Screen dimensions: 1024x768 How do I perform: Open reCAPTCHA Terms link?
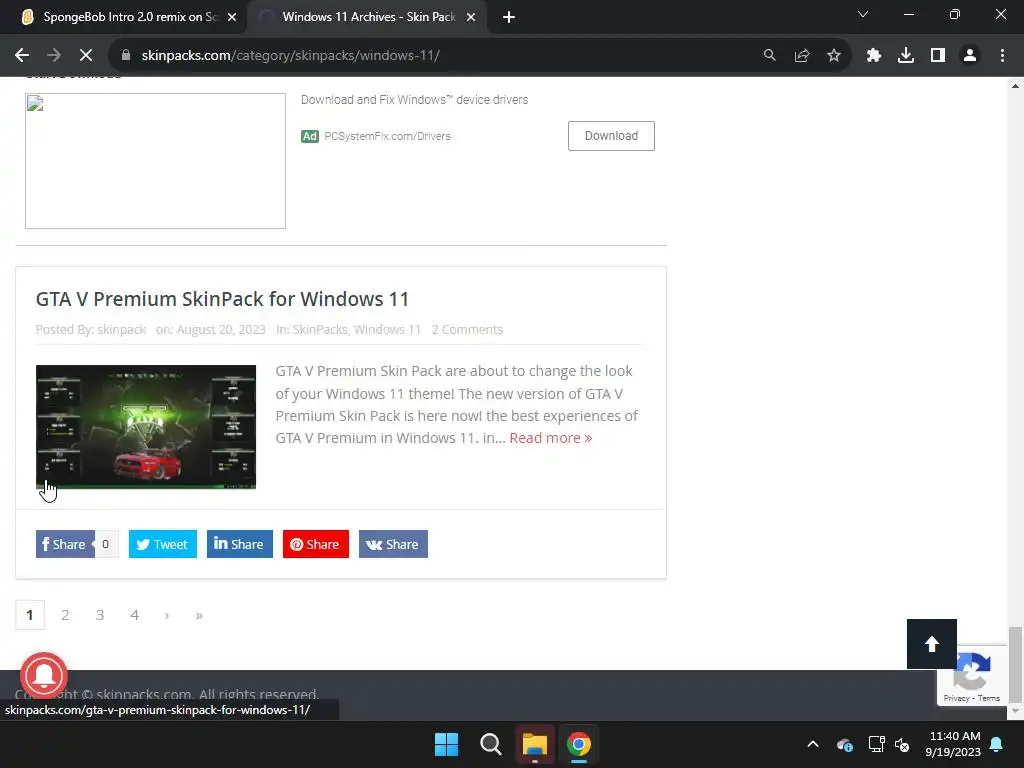point(989,698)
